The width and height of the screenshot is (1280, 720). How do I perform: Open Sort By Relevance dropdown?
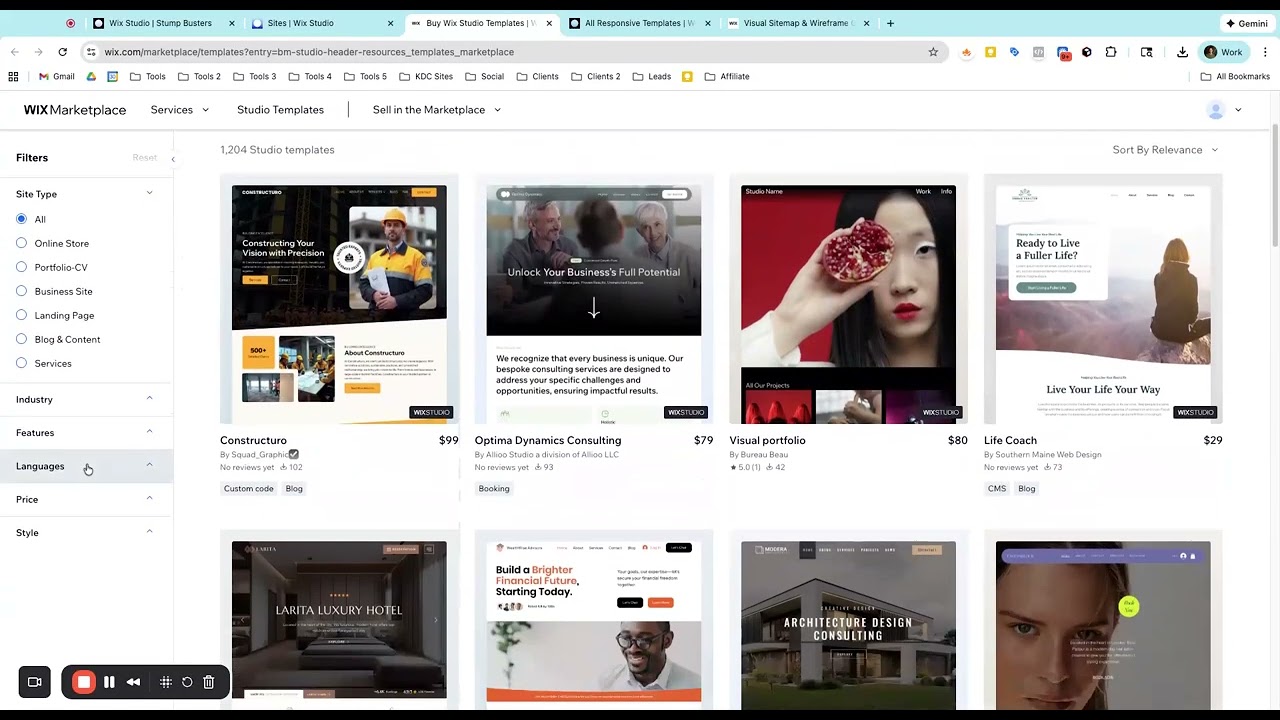(x=1165, y=150)
